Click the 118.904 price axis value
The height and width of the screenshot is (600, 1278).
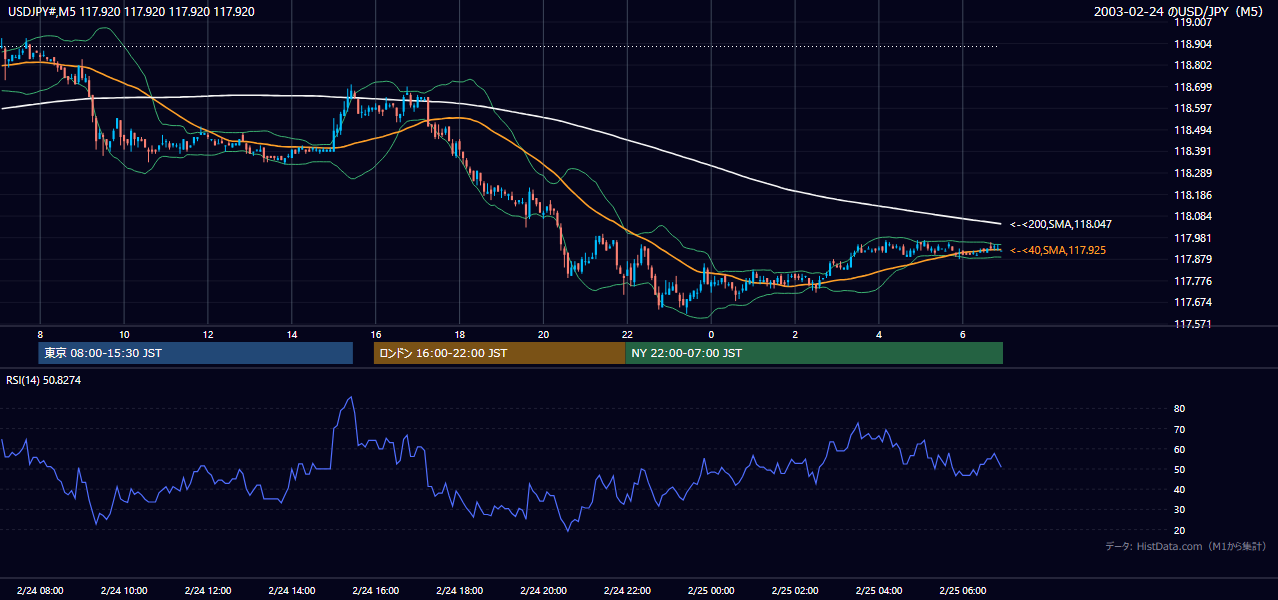pyautogui.click(x=1193, y=44)
